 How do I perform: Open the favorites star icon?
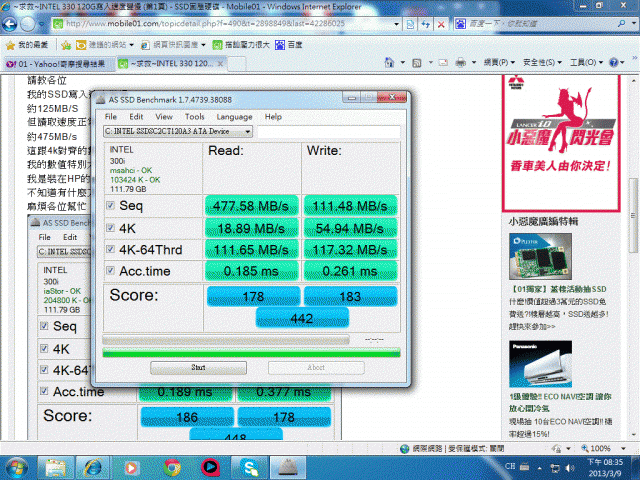[x=11, y=45]
